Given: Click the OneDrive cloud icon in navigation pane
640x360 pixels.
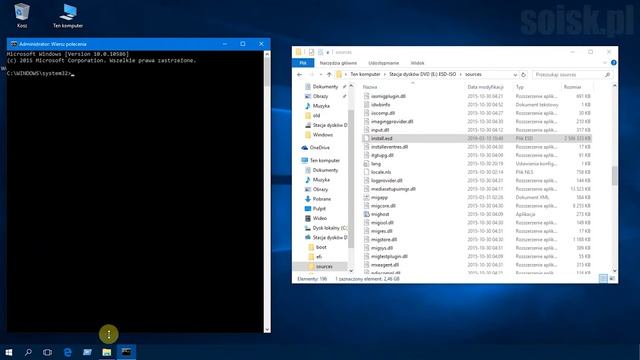Looking at the screenshot, I should click(304, 147).
